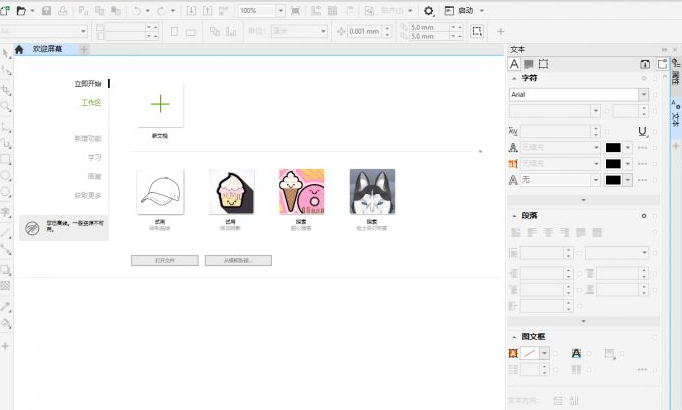Open the Arial font family dropdown
Screen dimensions: 682x410
[x=643, y=94]
